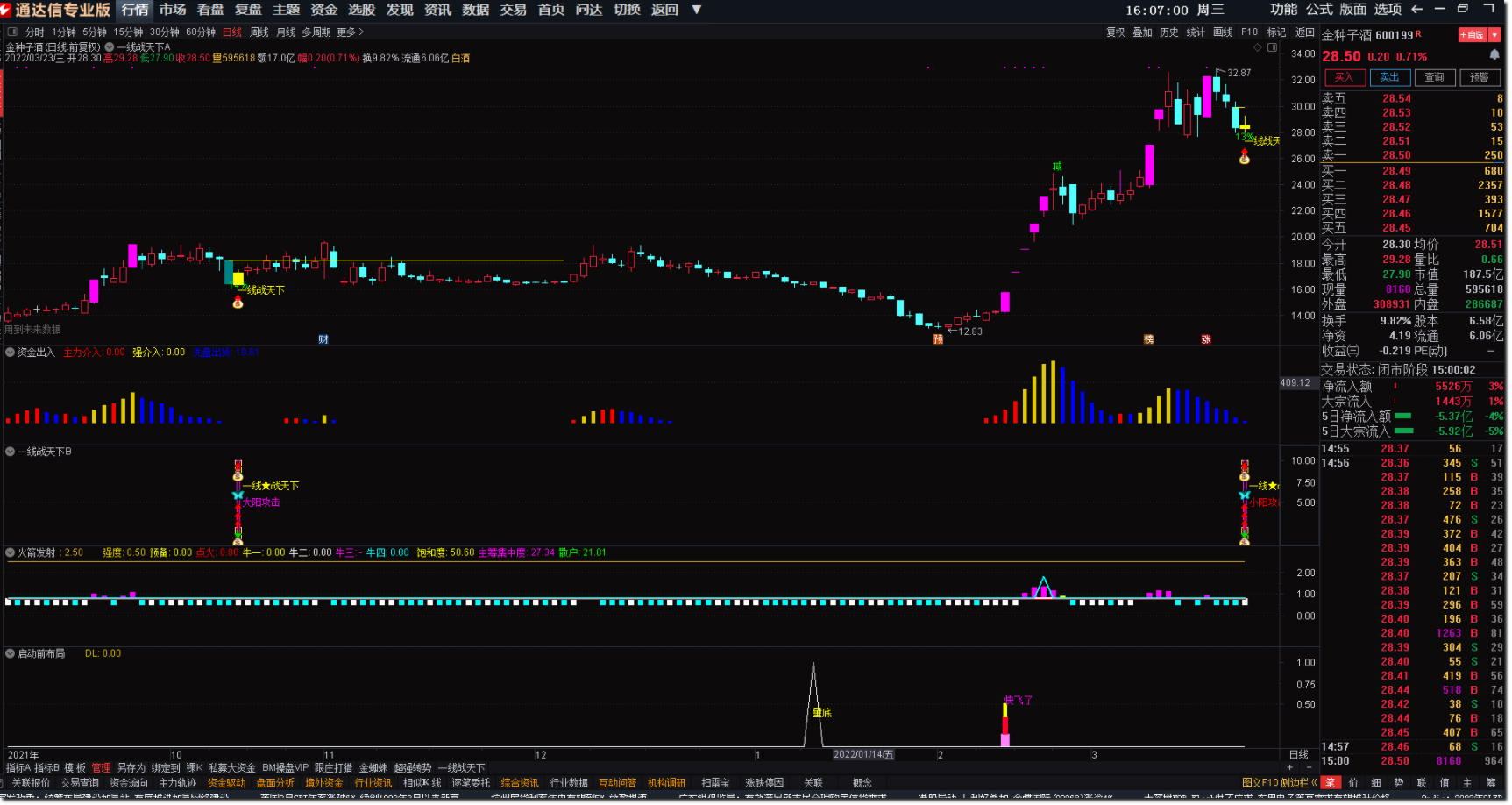This screenshot has width=1512, height=805.
Task: Open the 行情 main tab
Action: [135, 10]
